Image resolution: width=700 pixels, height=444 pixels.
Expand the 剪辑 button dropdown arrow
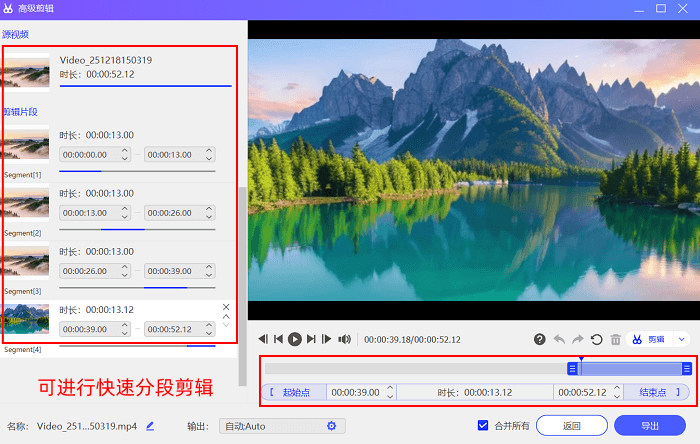pyautogui.click(x=682, y=340)
